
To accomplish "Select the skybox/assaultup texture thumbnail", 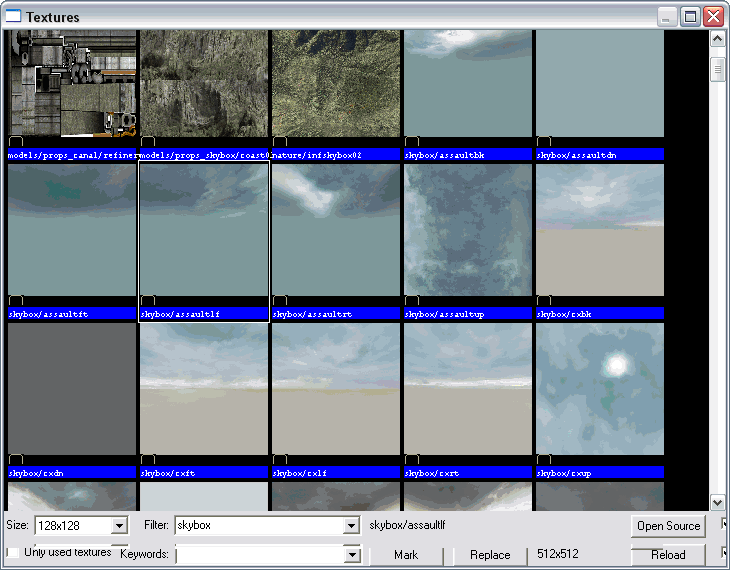I will tap(467, 230).
